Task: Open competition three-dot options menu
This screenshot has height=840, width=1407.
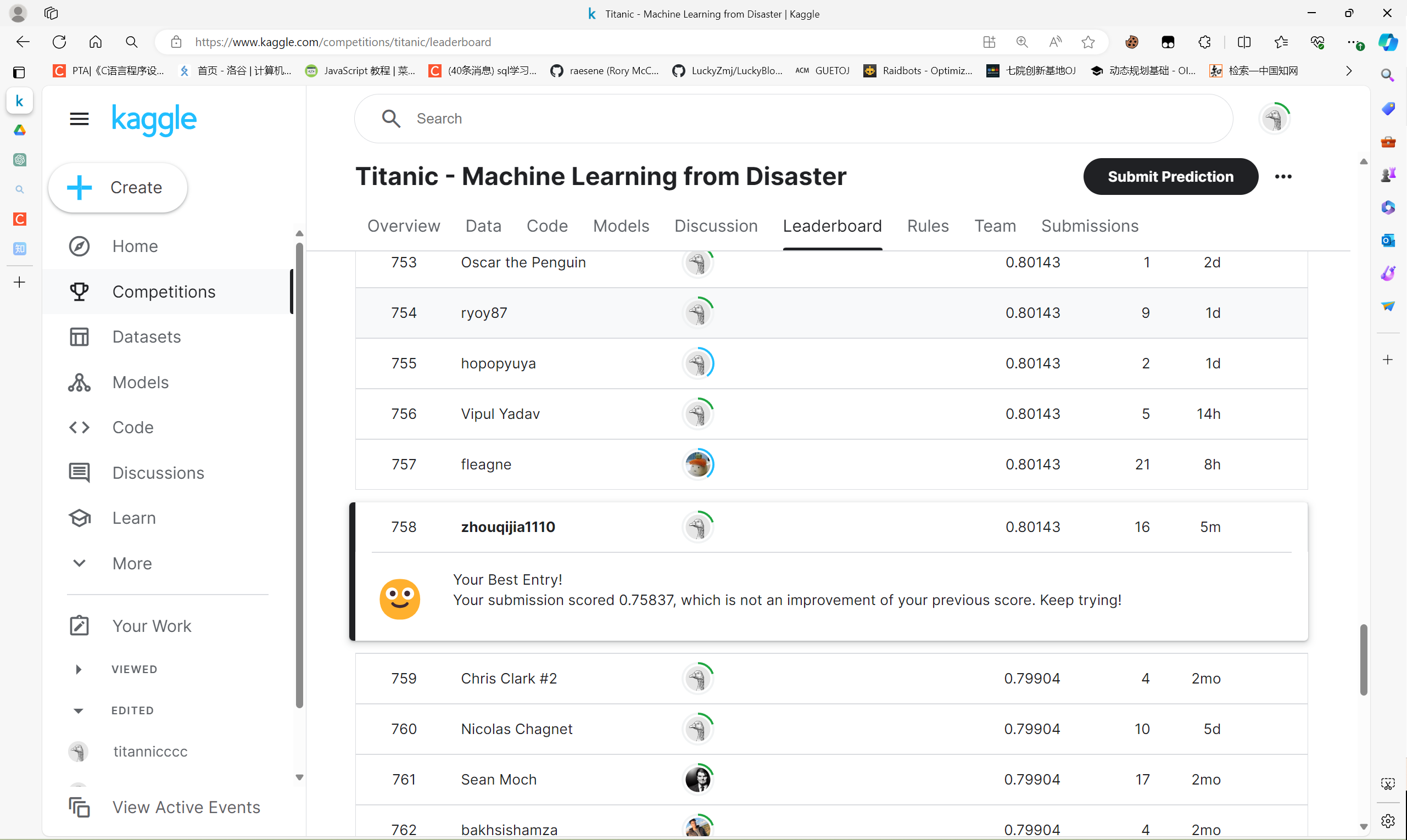Action: 1283,177
